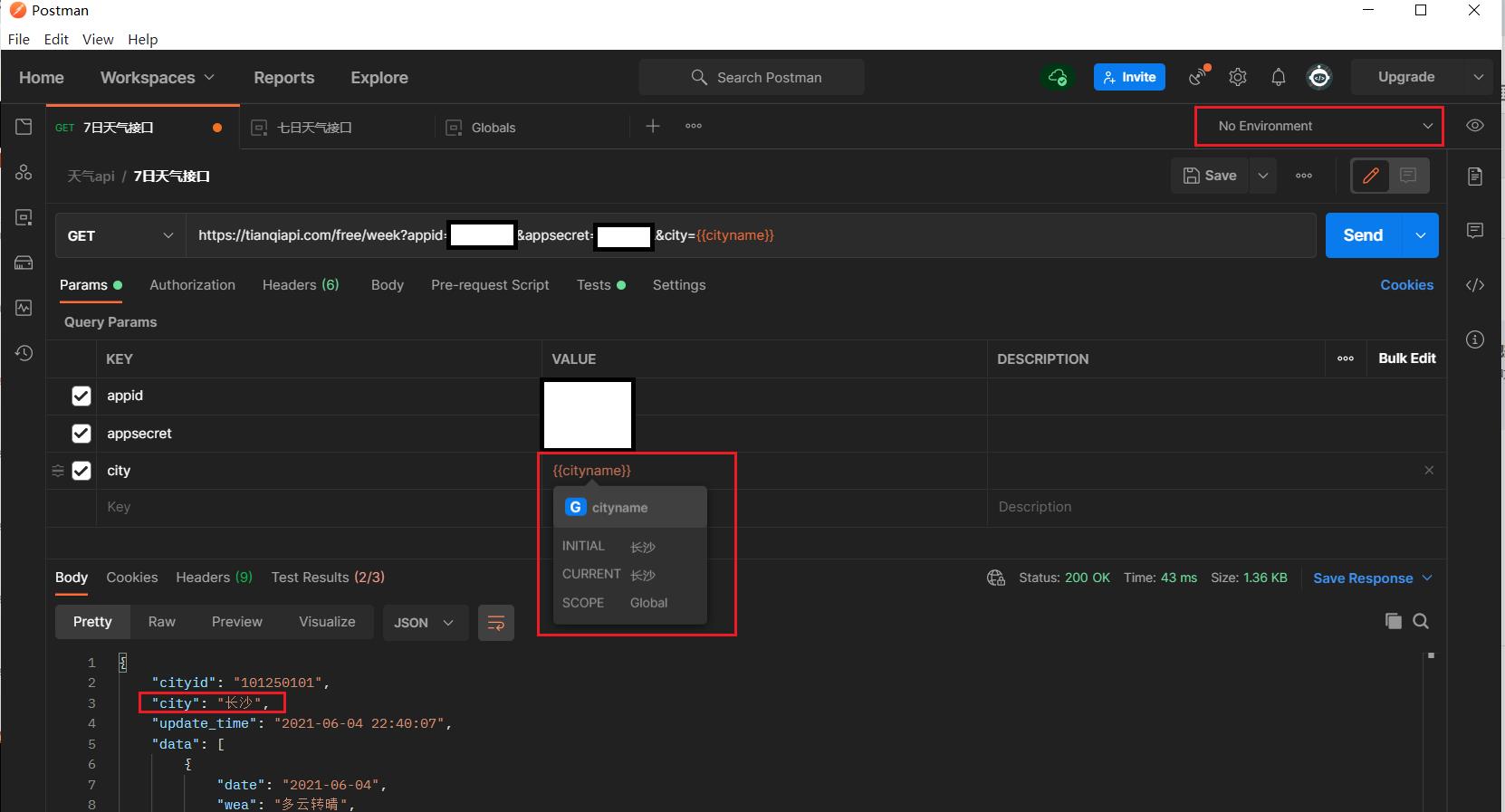1505x812 pixels.
Task: Click the {{cityname}} value cell
Action: pyautogui.click(x=764, y=471)
